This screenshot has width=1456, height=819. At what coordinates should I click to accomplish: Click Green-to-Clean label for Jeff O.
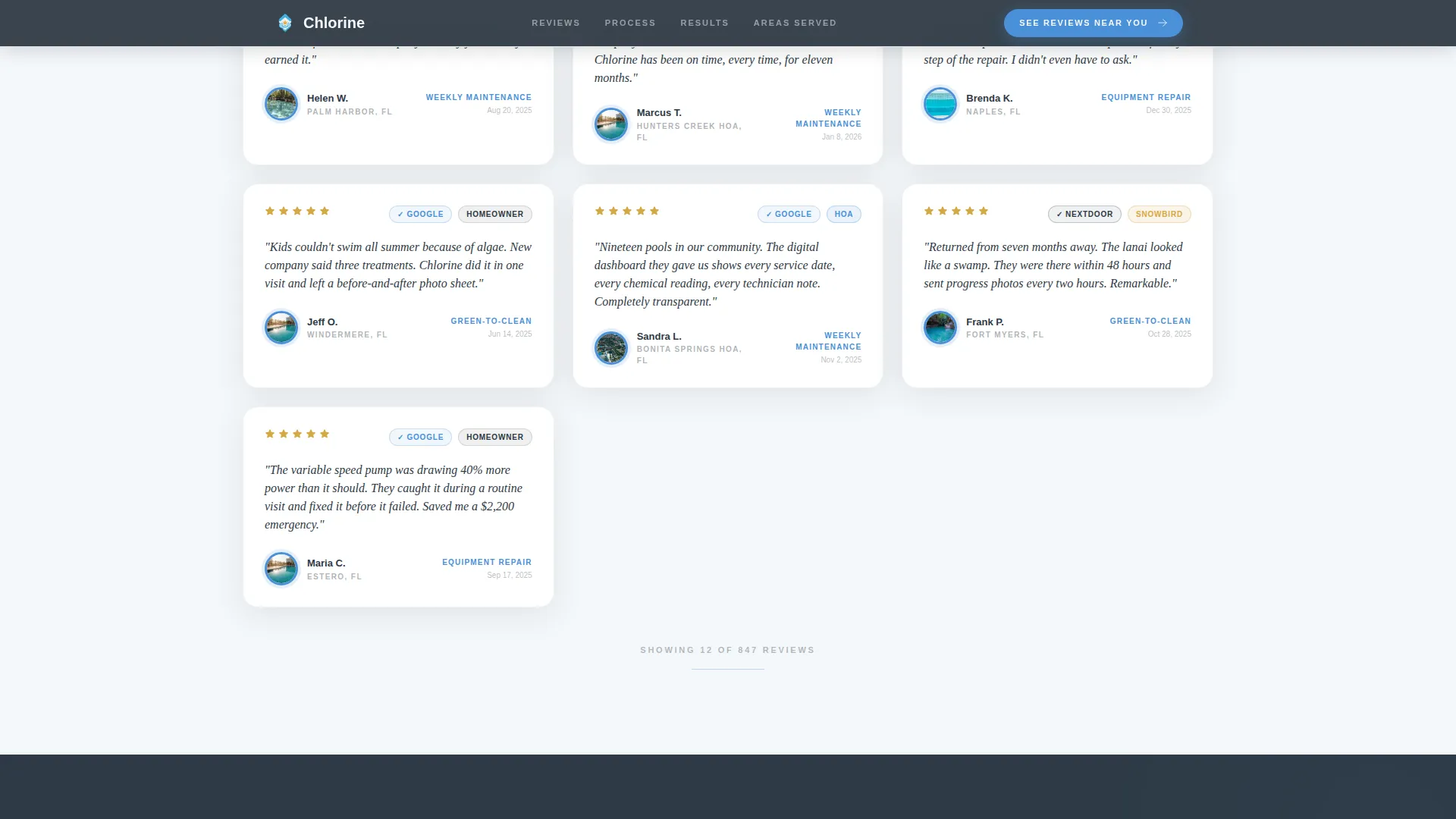[491, 321]
